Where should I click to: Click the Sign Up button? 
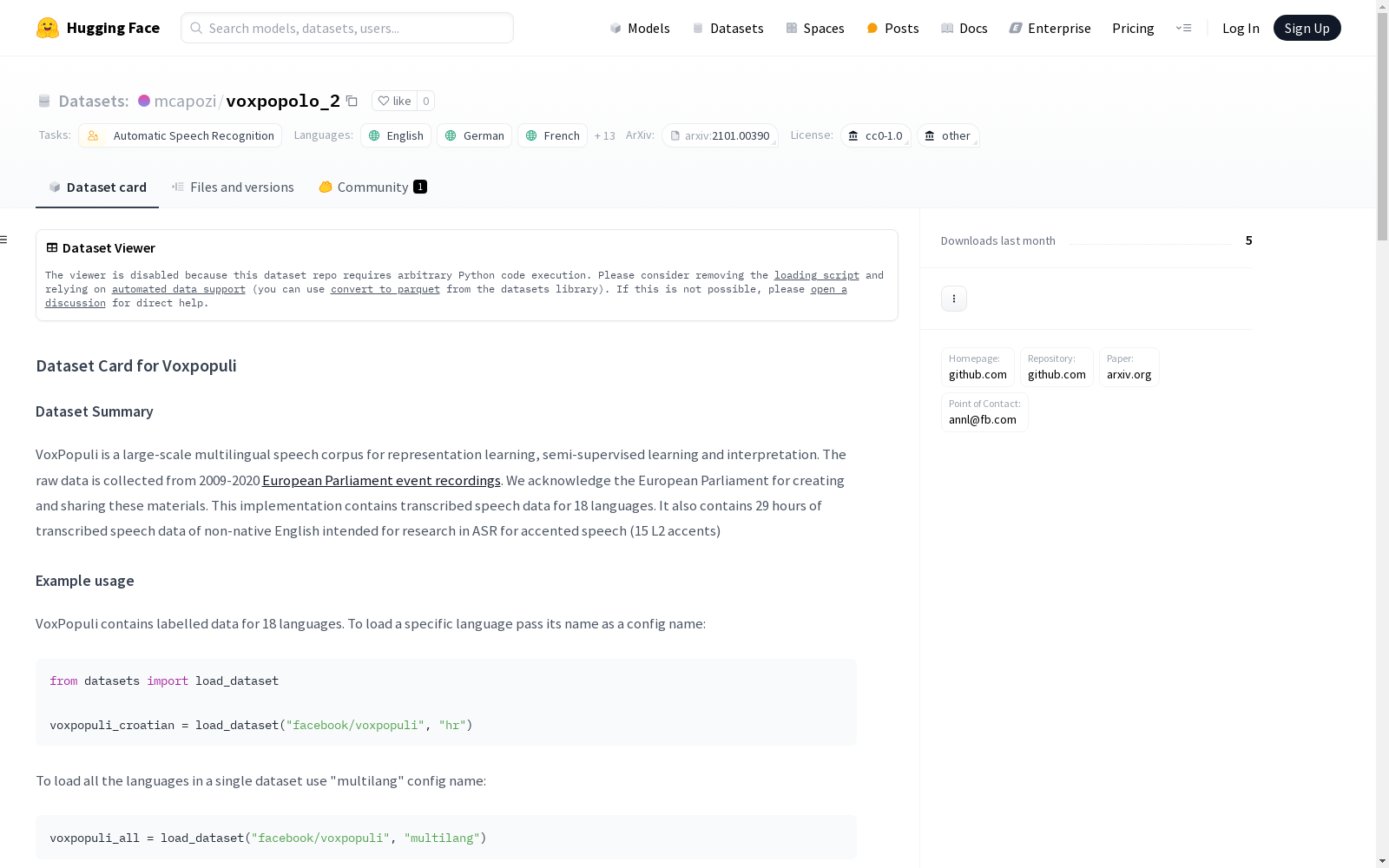pyautogui.click(x=1307, y=28)
